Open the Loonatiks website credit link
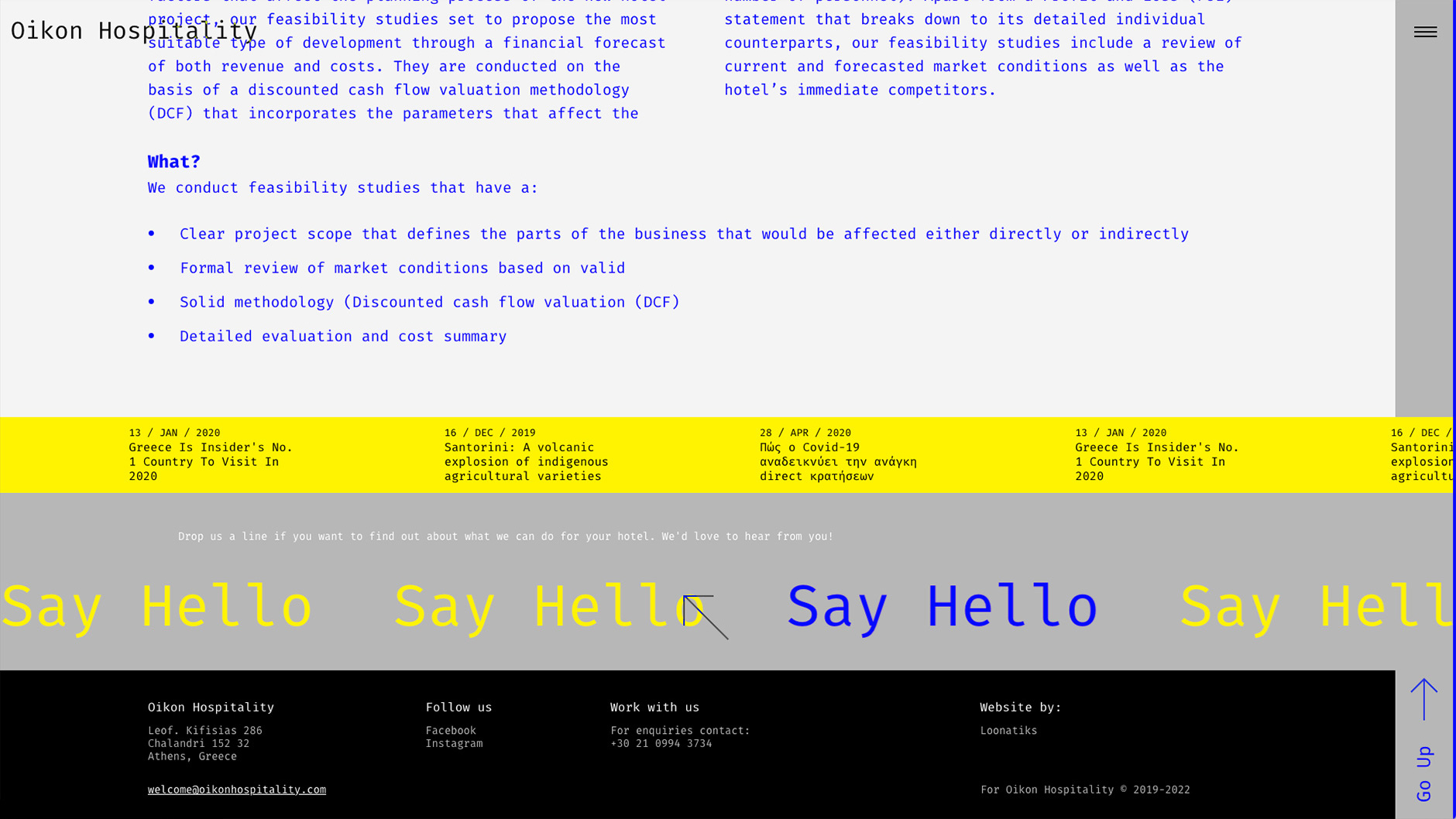Viewport: 1456px width, 819px height. [x=1008, y=730]
